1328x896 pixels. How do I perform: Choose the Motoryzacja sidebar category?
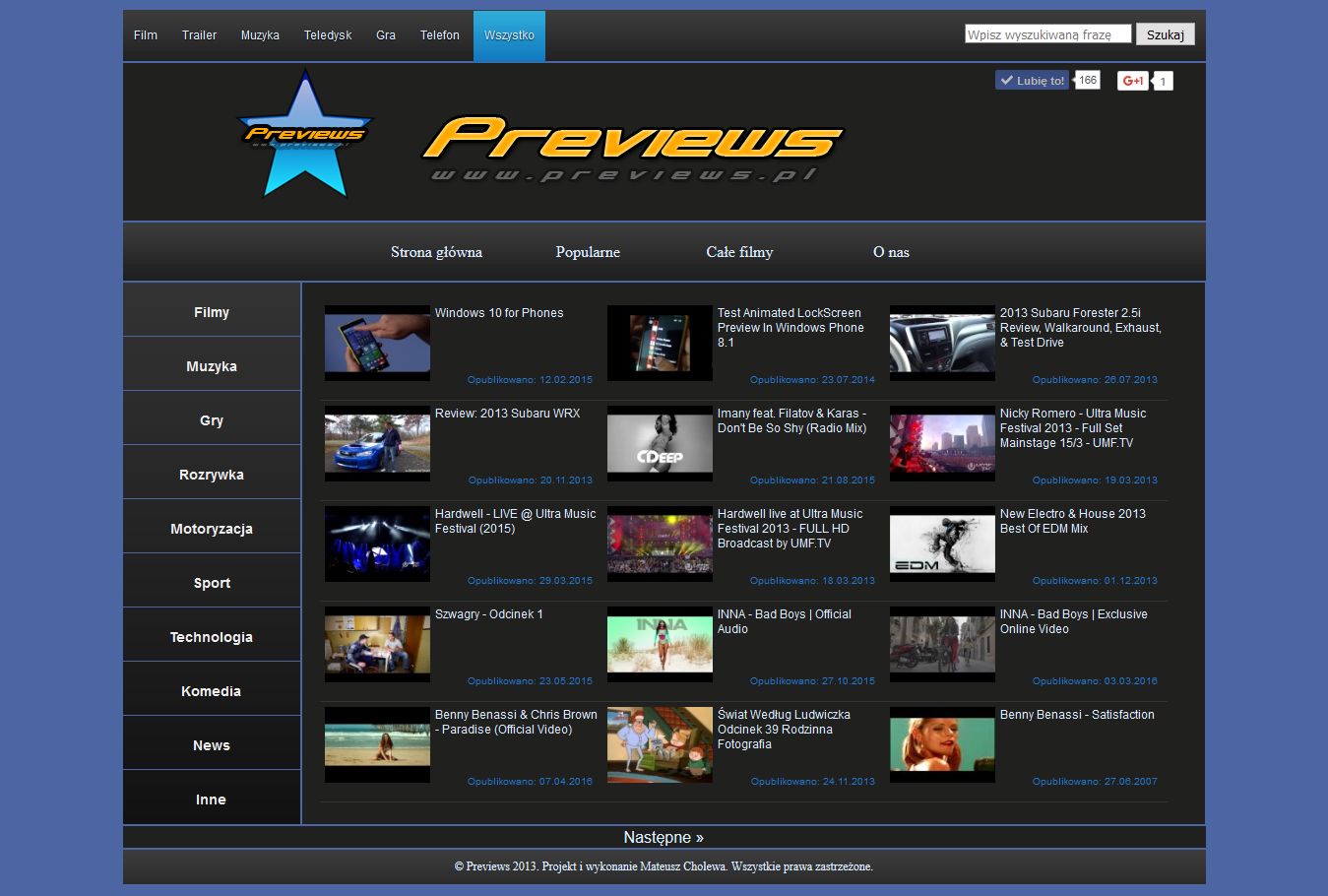(212, 528)
